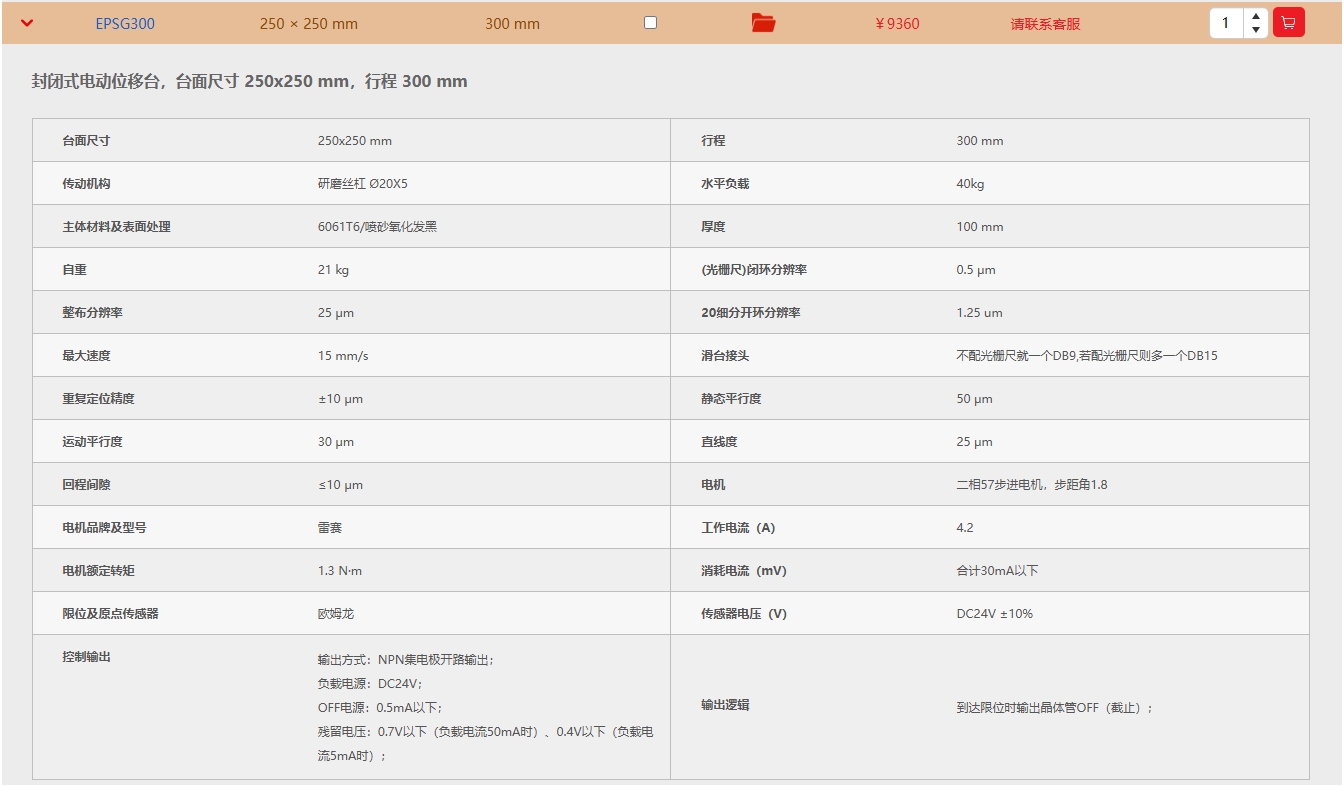This screenshot has height=785, width=1344.
Task: Click the 传动机构 label cell
Action: click(86, 184)
